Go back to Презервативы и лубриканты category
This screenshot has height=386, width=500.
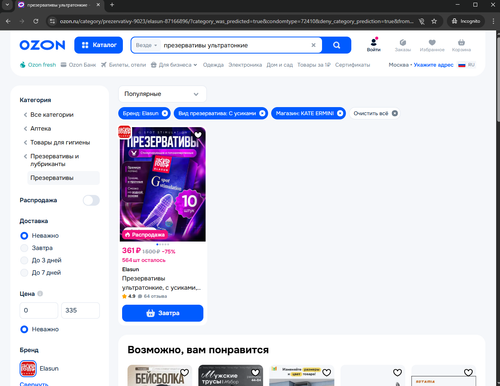[54, 160]
